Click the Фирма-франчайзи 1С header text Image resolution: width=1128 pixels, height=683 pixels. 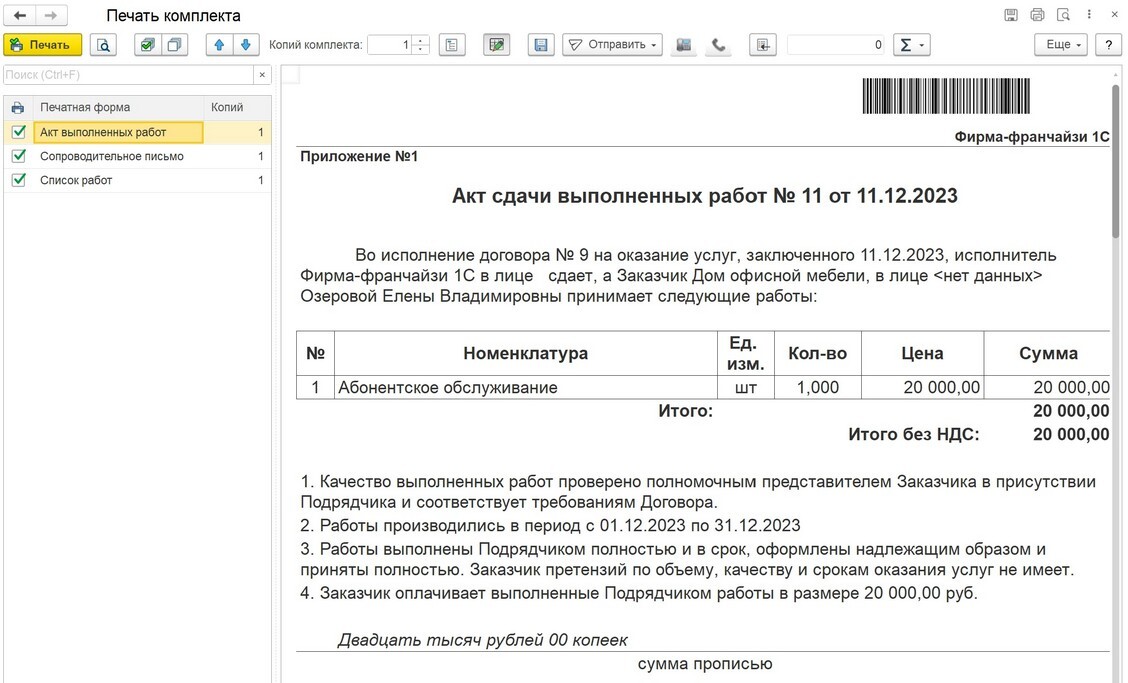pos(1032,137)
